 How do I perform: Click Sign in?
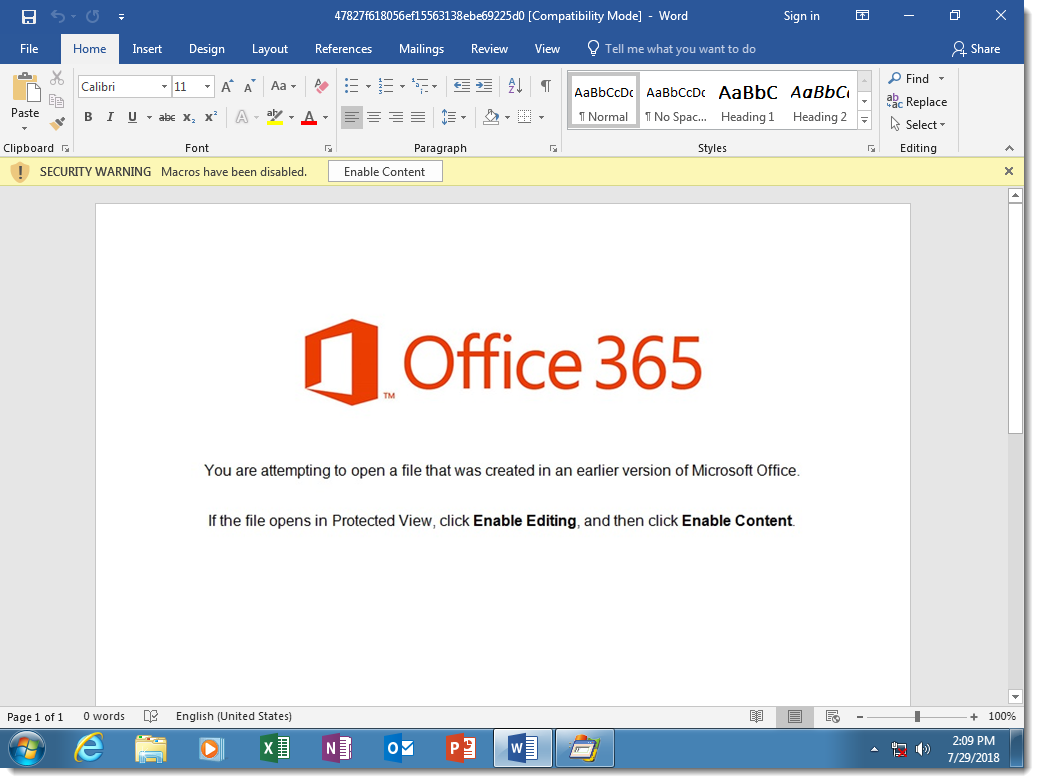802,16
